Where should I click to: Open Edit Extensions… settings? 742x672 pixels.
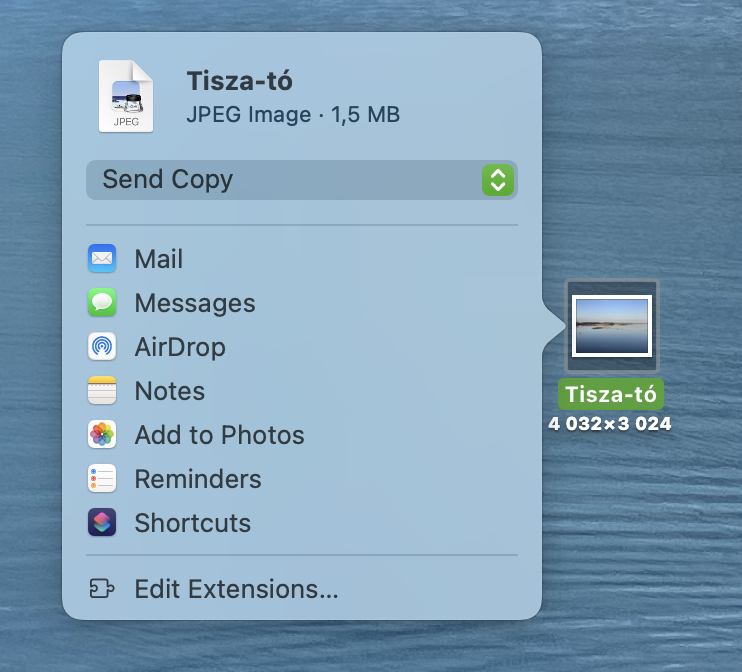coord(302,589)
